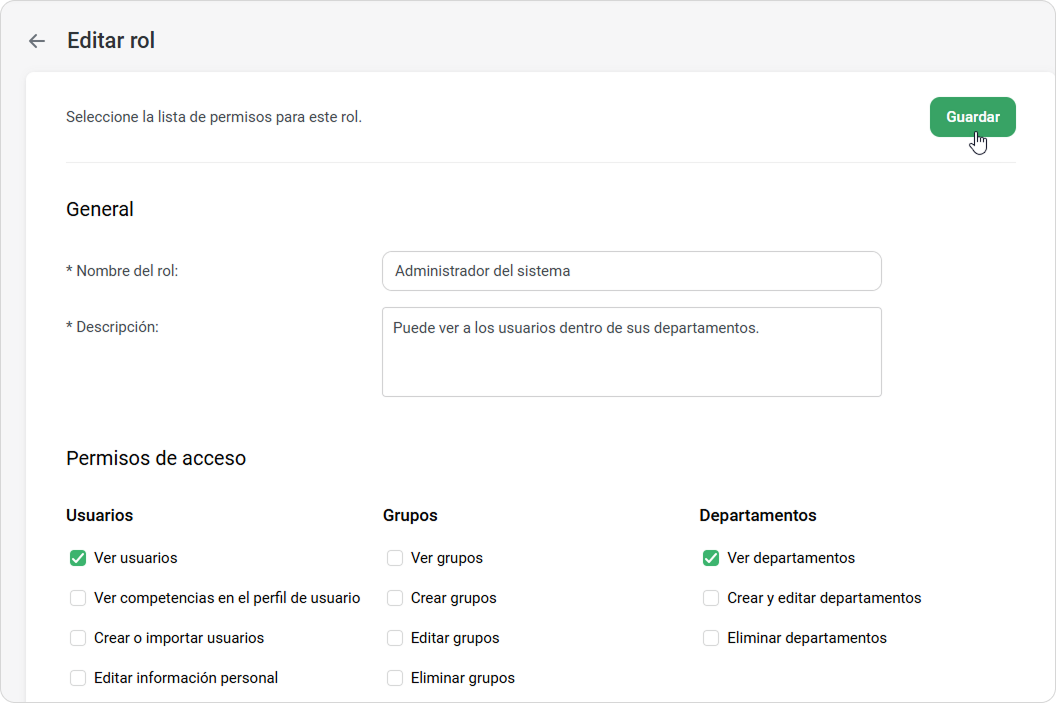
Task: Click the Usuarios column heading
Action: pyautogui.click(x=99, y=516)
